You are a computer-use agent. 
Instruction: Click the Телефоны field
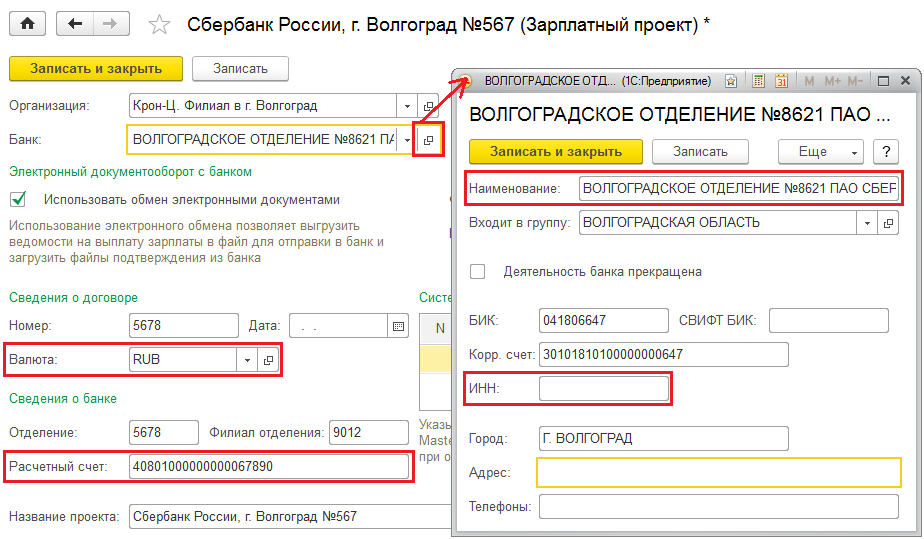point(719,507)
